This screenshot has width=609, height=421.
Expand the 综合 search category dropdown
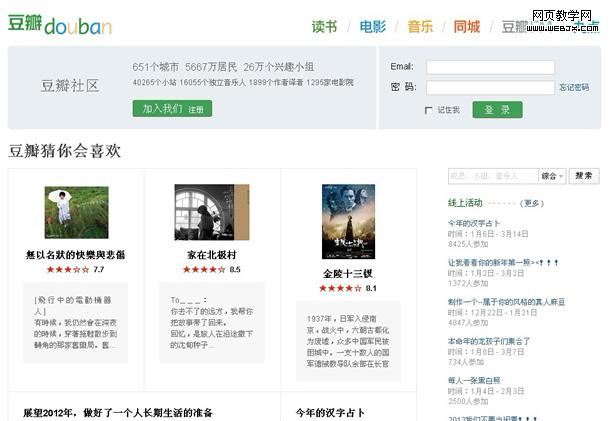(x=552, y=176)
